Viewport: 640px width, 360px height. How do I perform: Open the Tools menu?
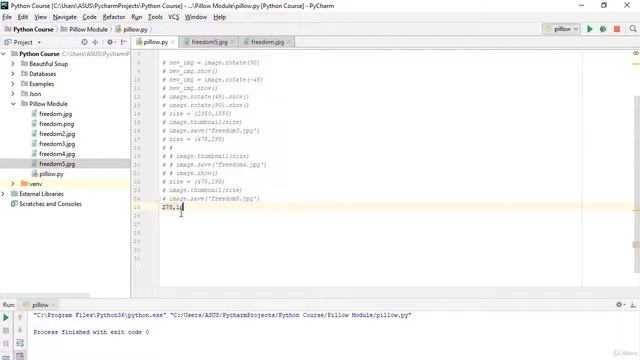[155, 17]
